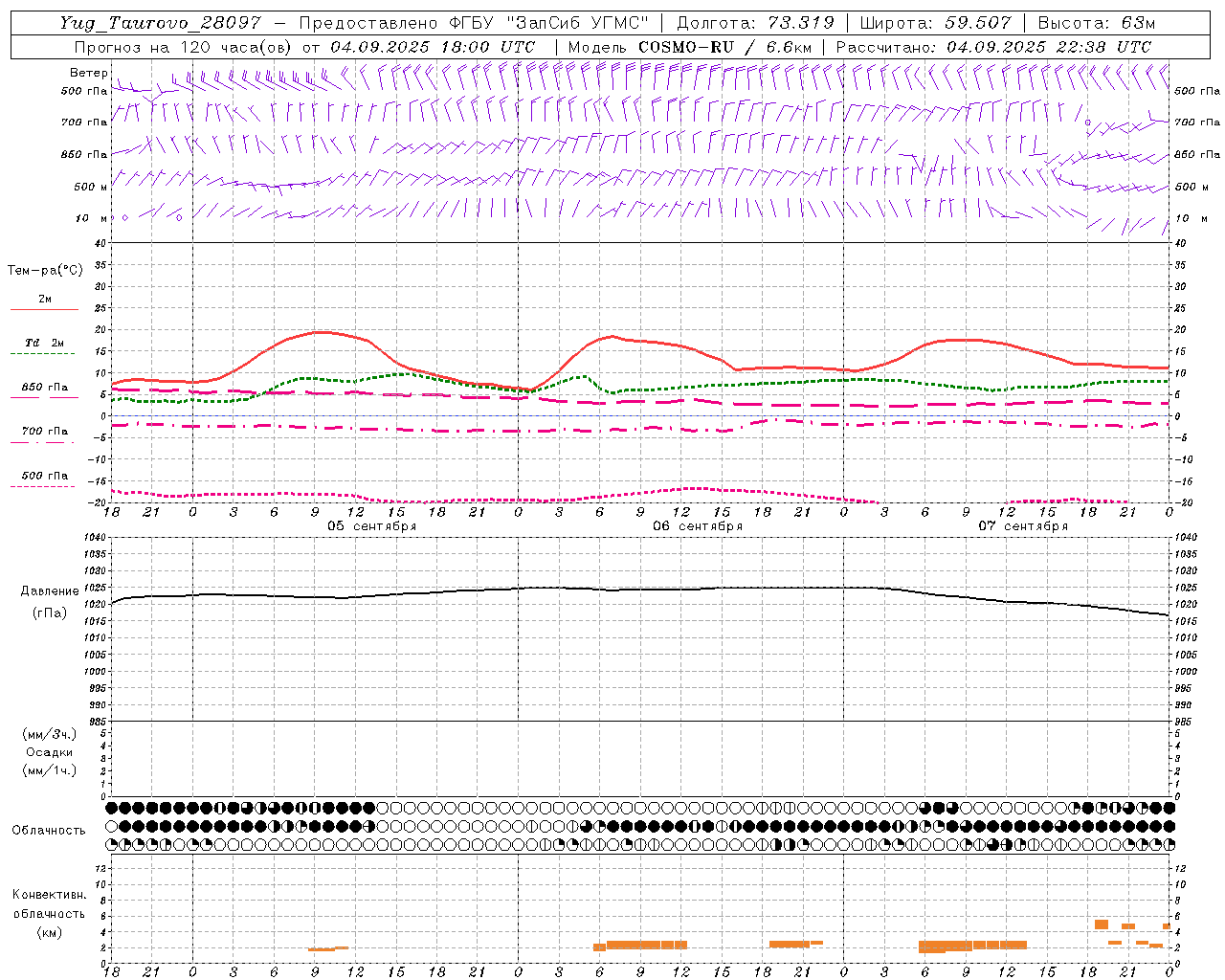Click the '(мм/1ч.)' precipitation unit label

pos(49,770)
